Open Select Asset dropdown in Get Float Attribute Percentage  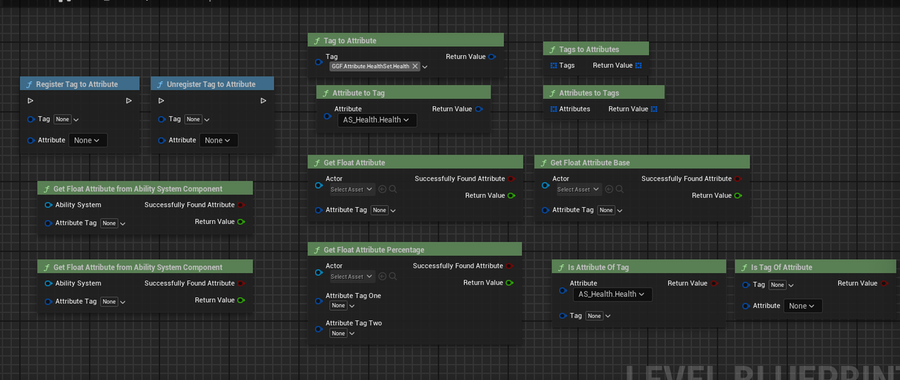tap(352, 277)
